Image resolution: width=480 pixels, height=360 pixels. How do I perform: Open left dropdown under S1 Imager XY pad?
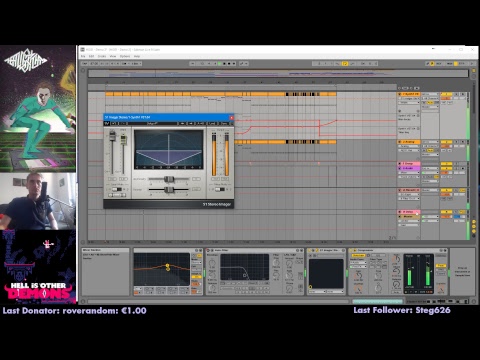click(317, 292)
